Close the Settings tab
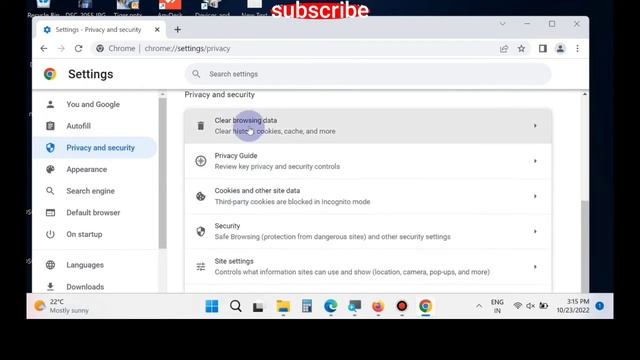The height and width of the screenshot is (360, 640). tap(157, 29)
